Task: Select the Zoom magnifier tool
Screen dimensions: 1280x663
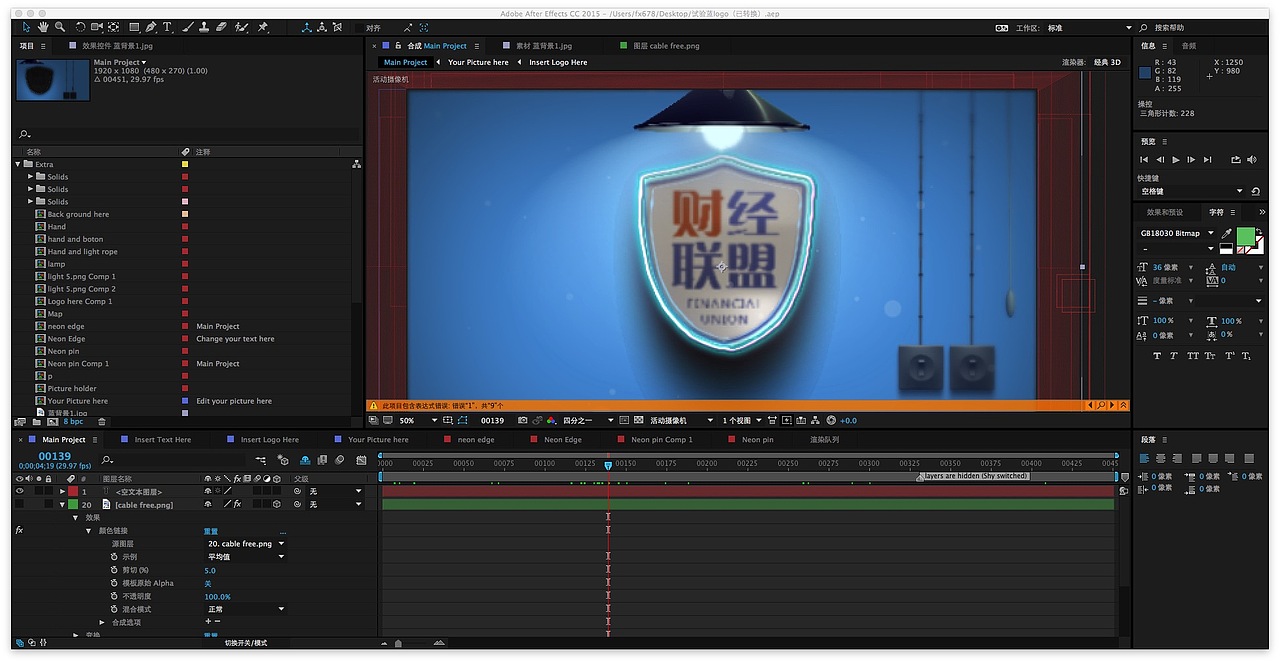Action: point(60,27)
